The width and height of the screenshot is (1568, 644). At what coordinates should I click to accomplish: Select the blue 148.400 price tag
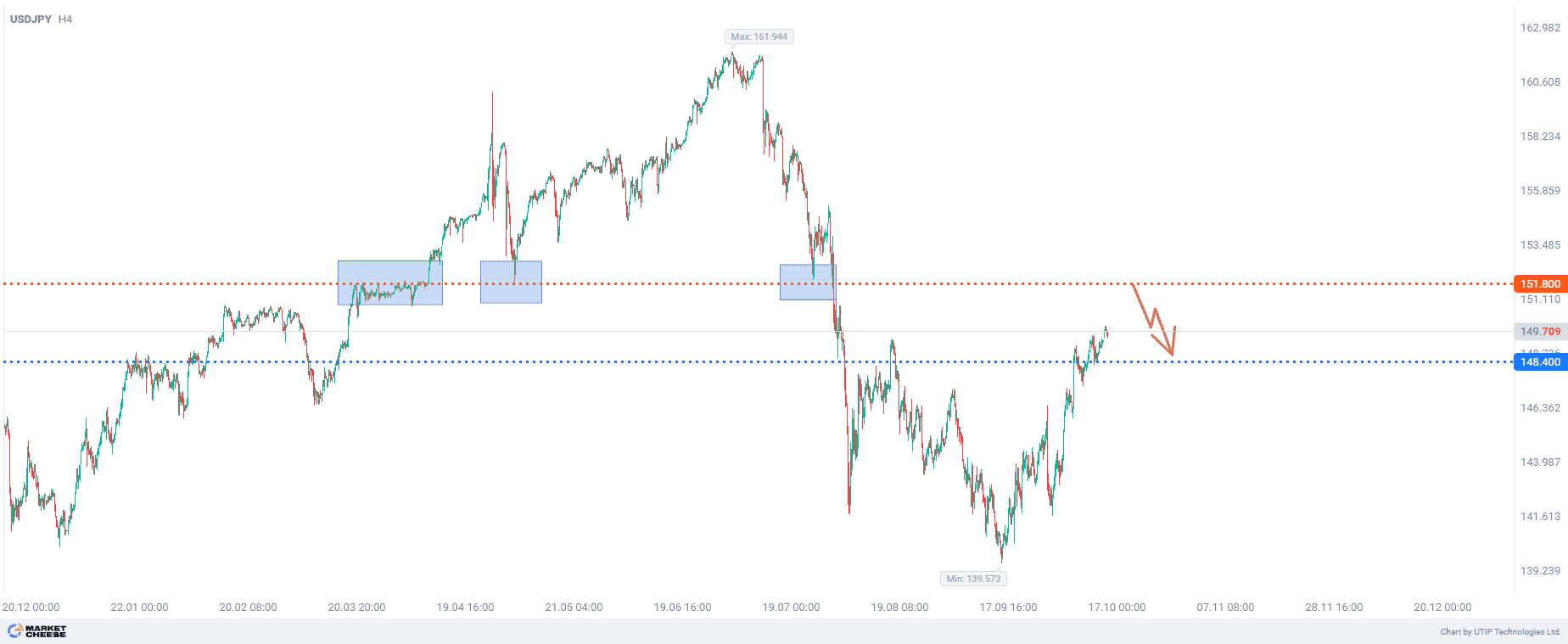coord(1539,362)
